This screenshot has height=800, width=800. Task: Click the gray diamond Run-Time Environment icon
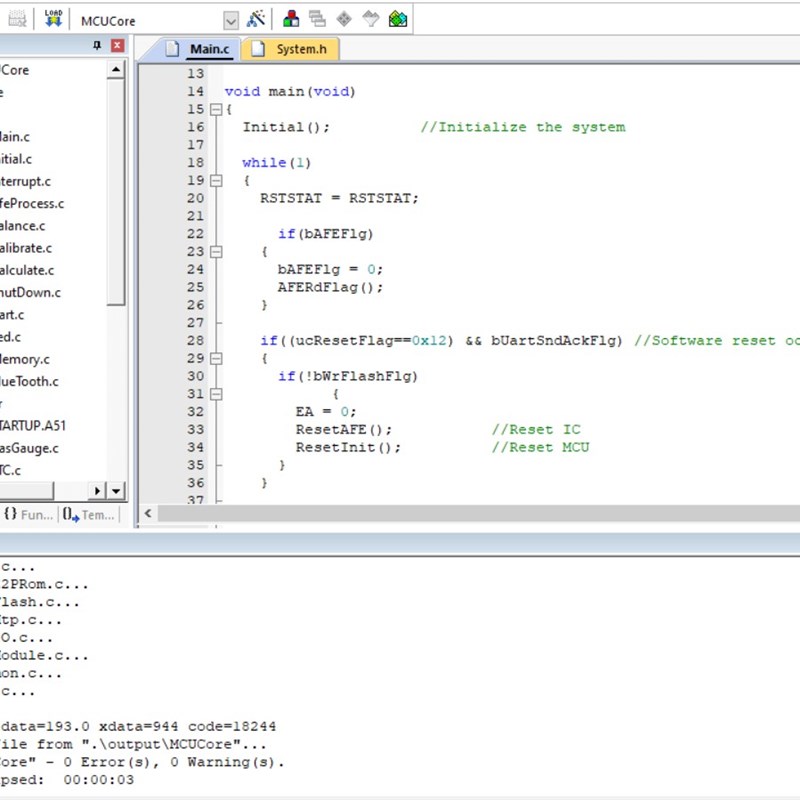click(344, 19)
